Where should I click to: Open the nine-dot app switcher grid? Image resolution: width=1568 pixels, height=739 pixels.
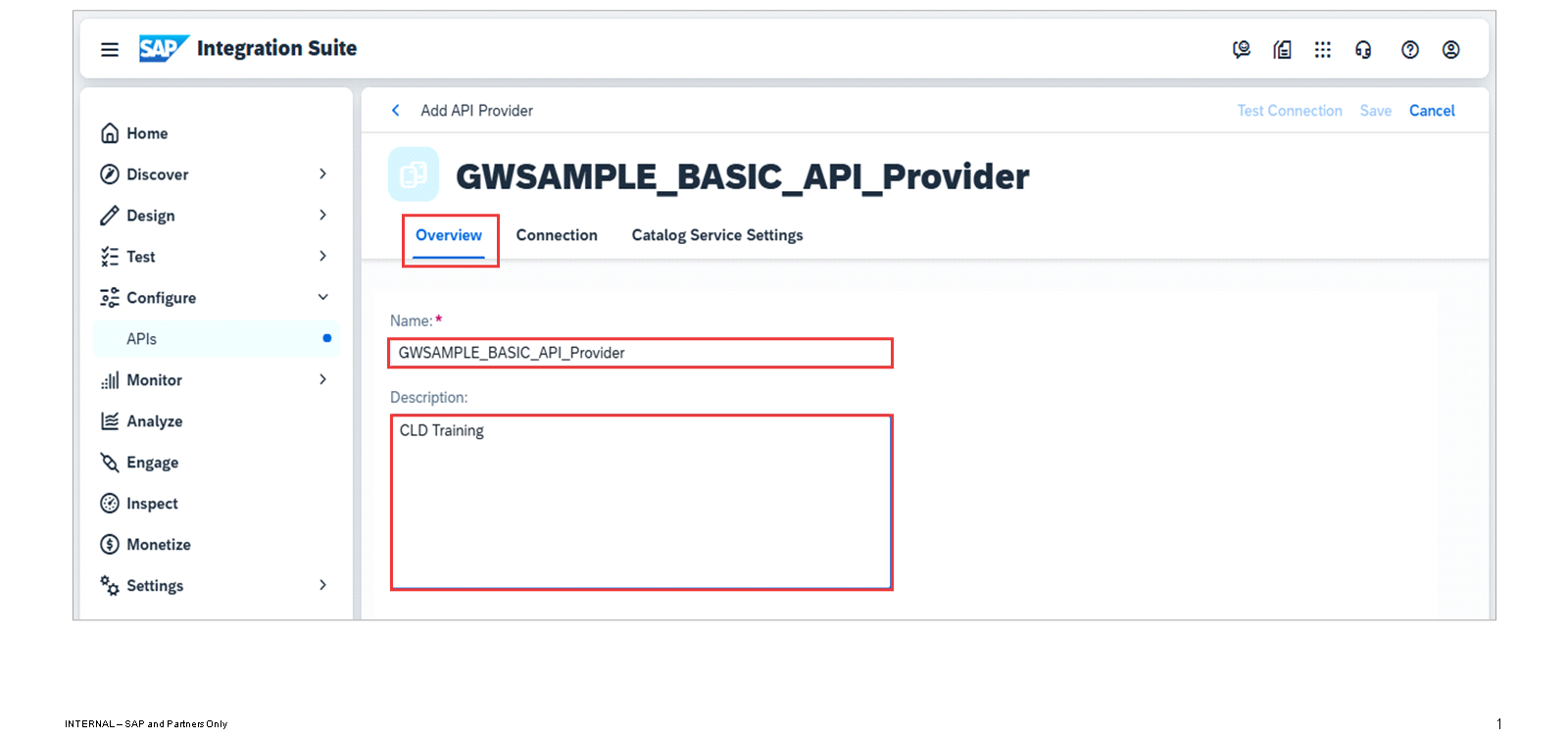[1323, 49]
